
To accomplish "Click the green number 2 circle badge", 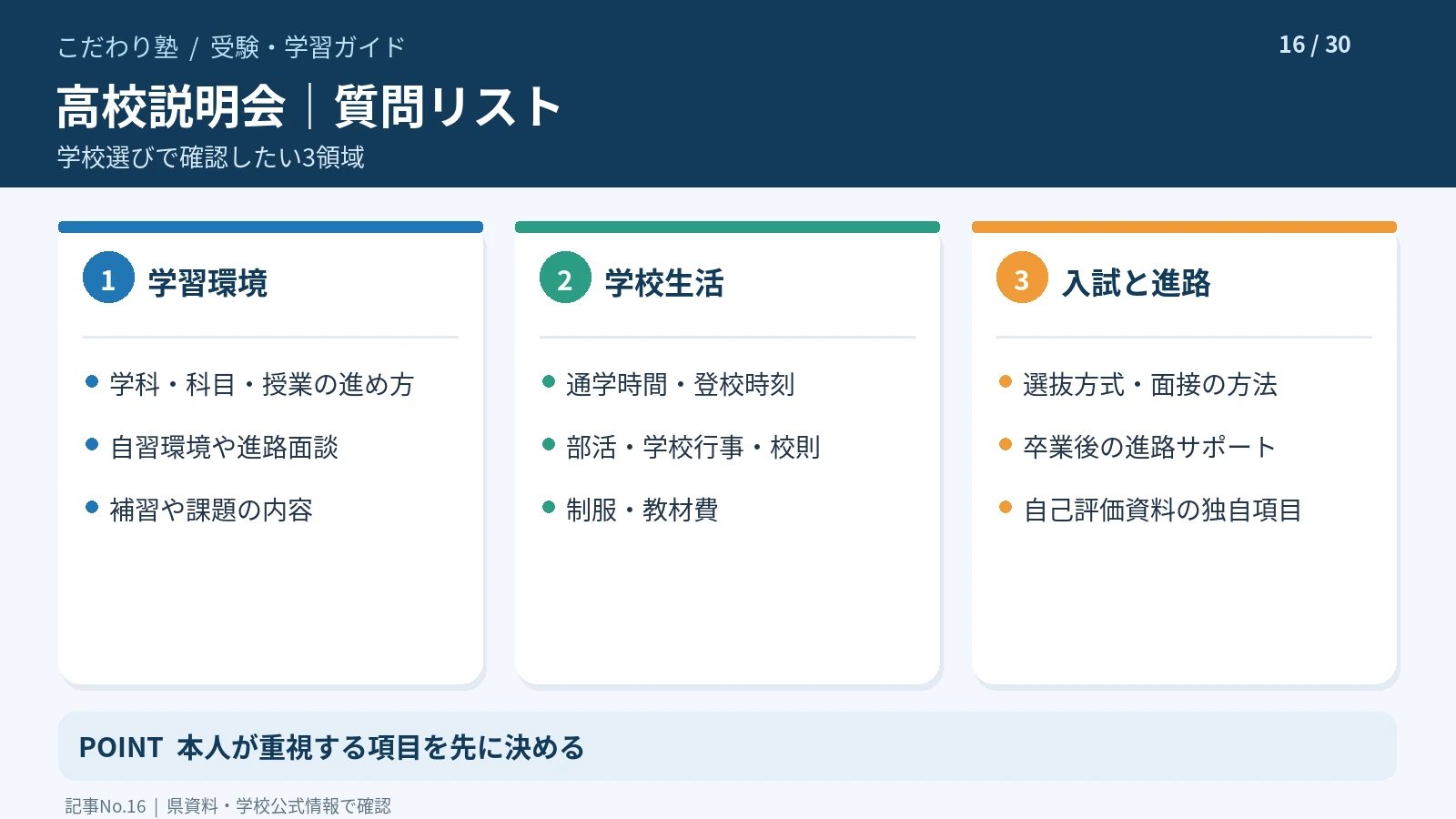I will (565, 278).
